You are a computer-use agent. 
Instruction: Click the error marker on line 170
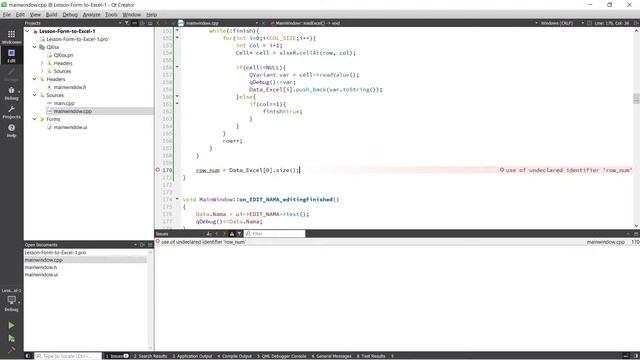(158, 170)
